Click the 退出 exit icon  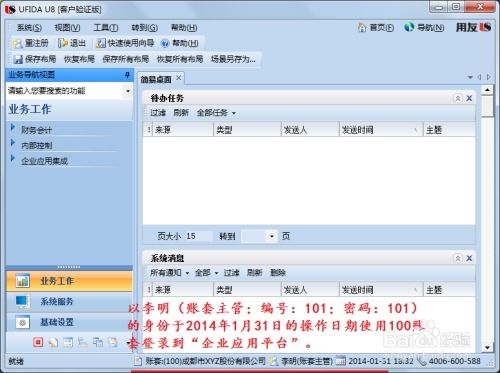(63, 43)
